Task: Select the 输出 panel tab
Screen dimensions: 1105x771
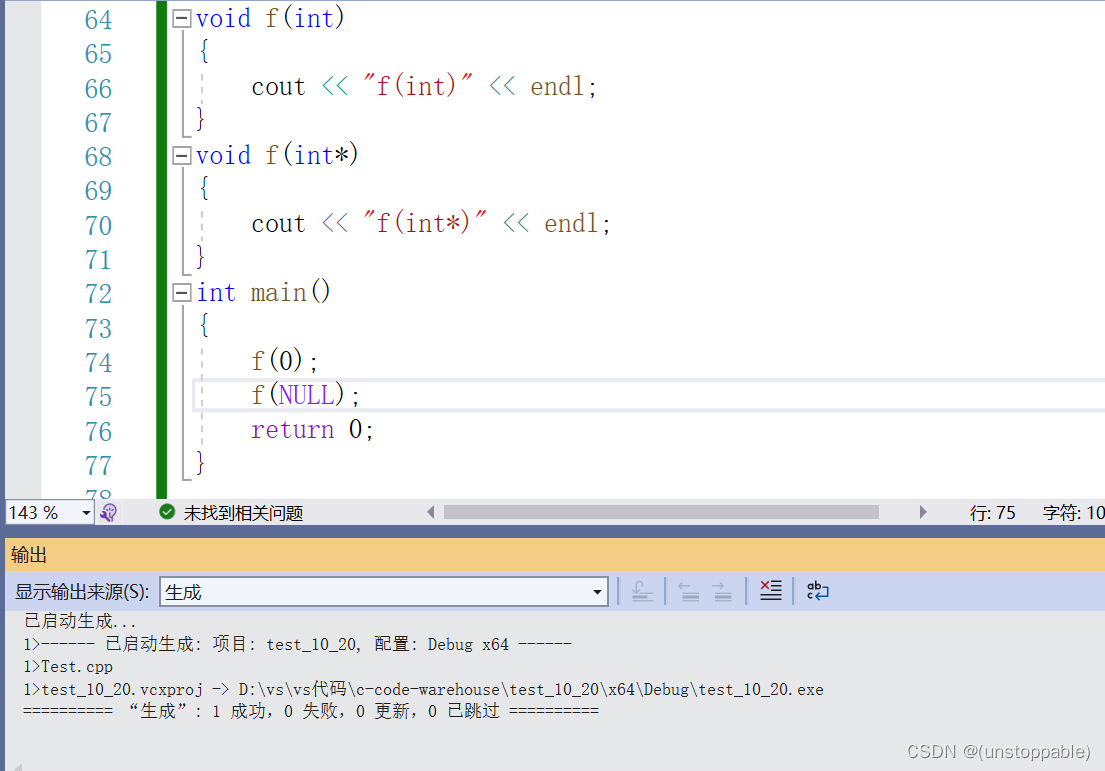Action: 29,554
